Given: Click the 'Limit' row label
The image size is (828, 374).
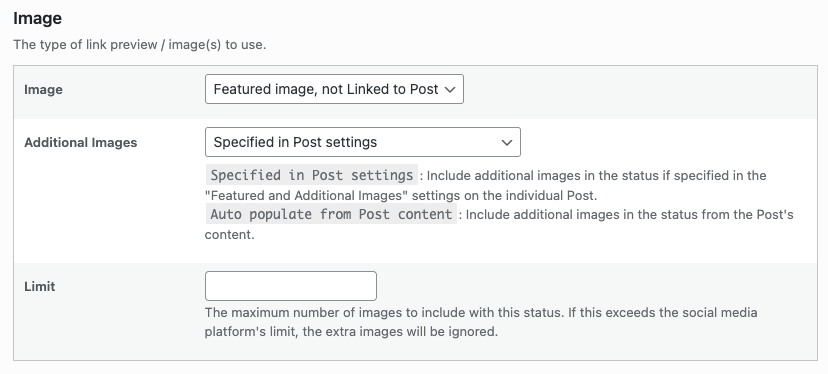Looking at the screenshot, I should tap(40, 286).
